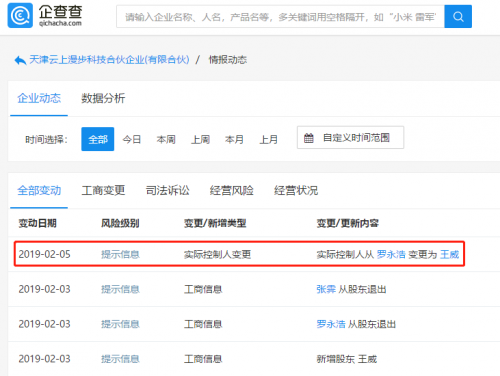Switch to the 经营风险 tab
The width and height of the screenshot is (500, 376).
(232, 191)
